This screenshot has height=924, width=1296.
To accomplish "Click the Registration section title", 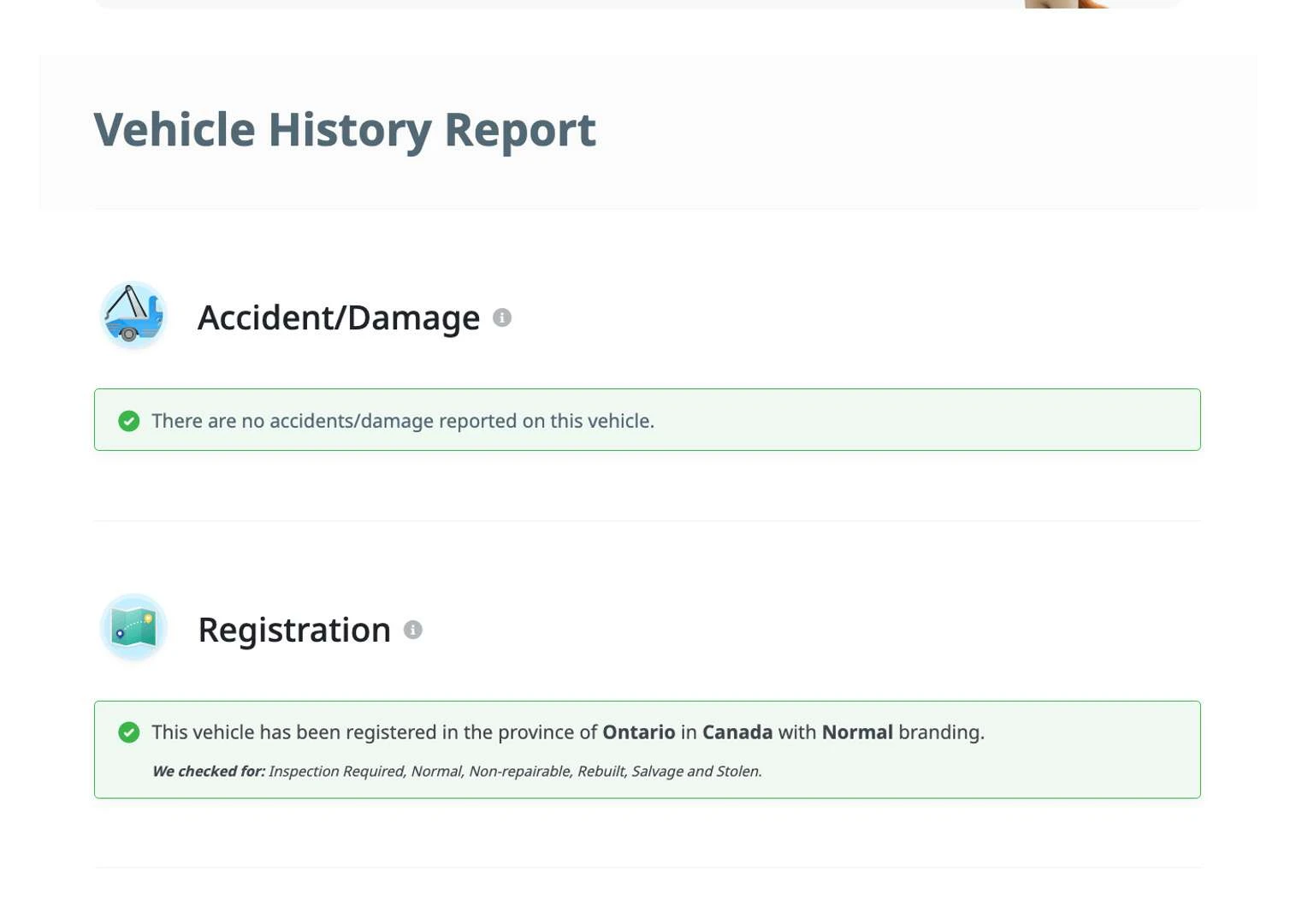I will pos(294,630).
